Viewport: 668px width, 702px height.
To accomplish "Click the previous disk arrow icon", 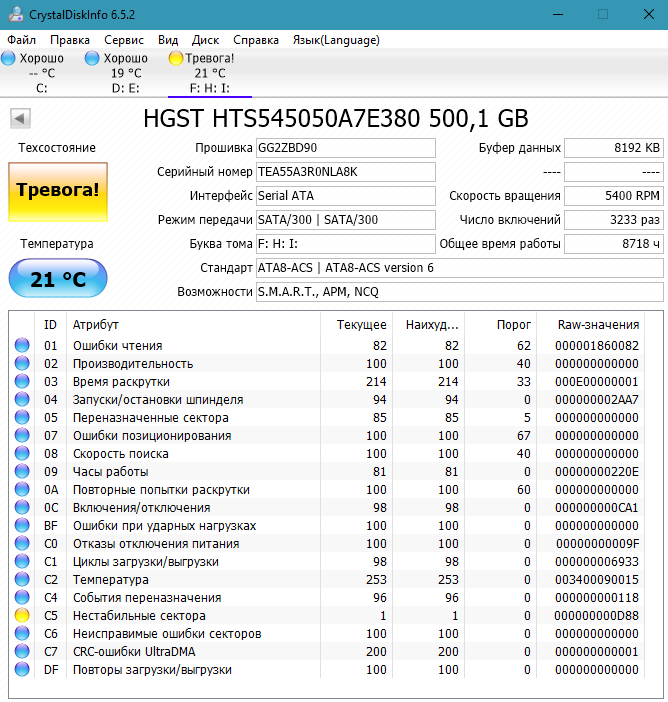I will (x=20, y=119).
